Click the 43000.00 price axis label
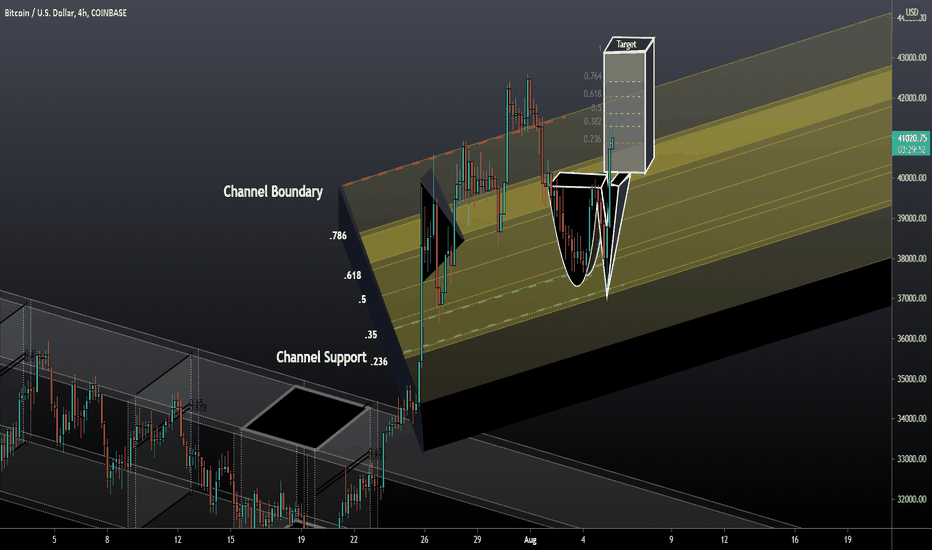This screenshot has height=550, width=932. click(912, 58)
